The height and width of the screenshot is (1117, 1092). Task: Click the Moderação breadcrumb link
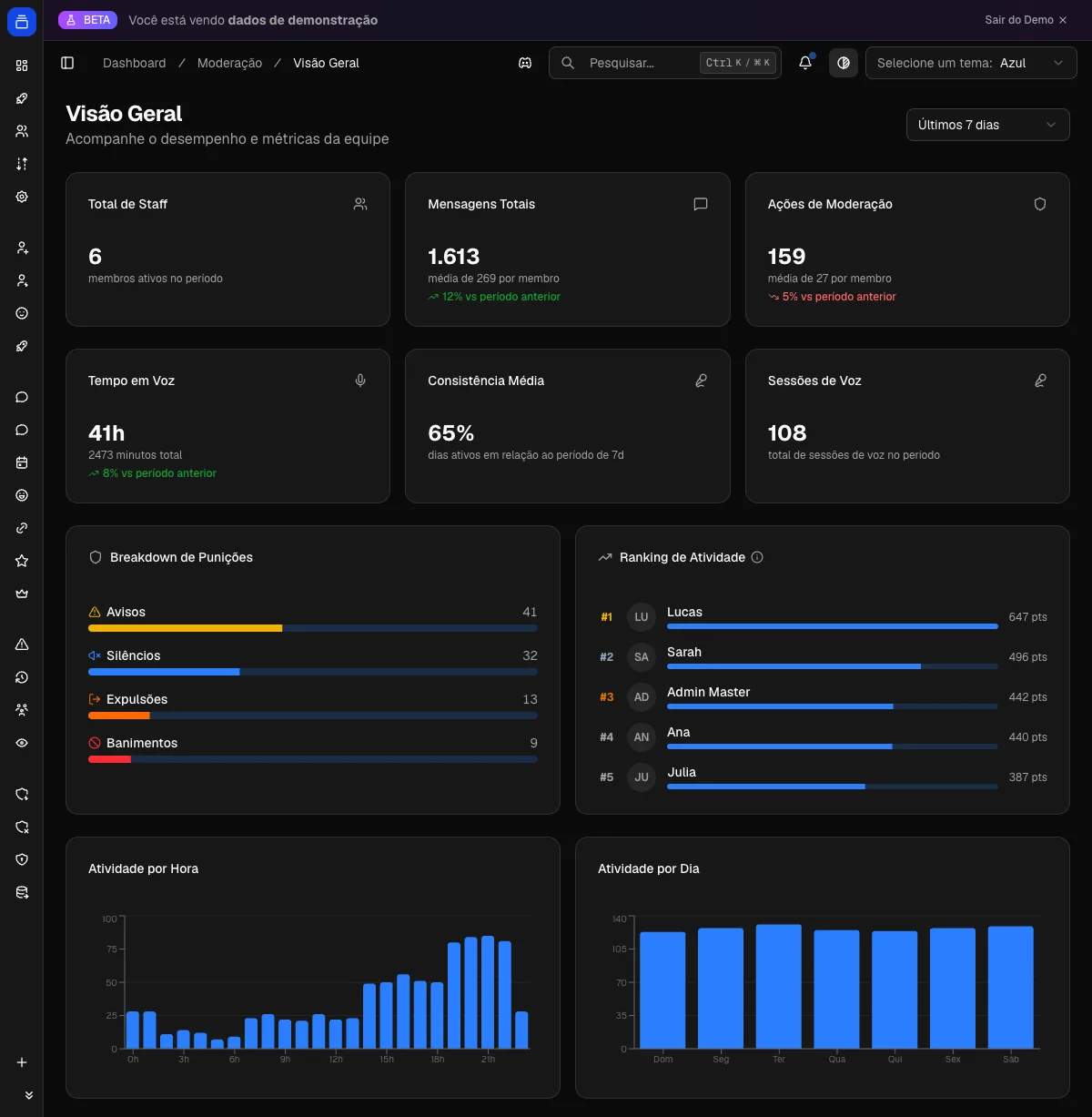(x=229, y=63)
